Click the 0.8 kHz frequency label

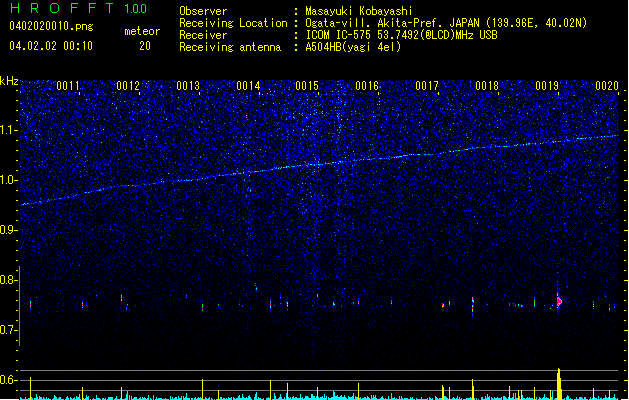(x=9, y=280)
